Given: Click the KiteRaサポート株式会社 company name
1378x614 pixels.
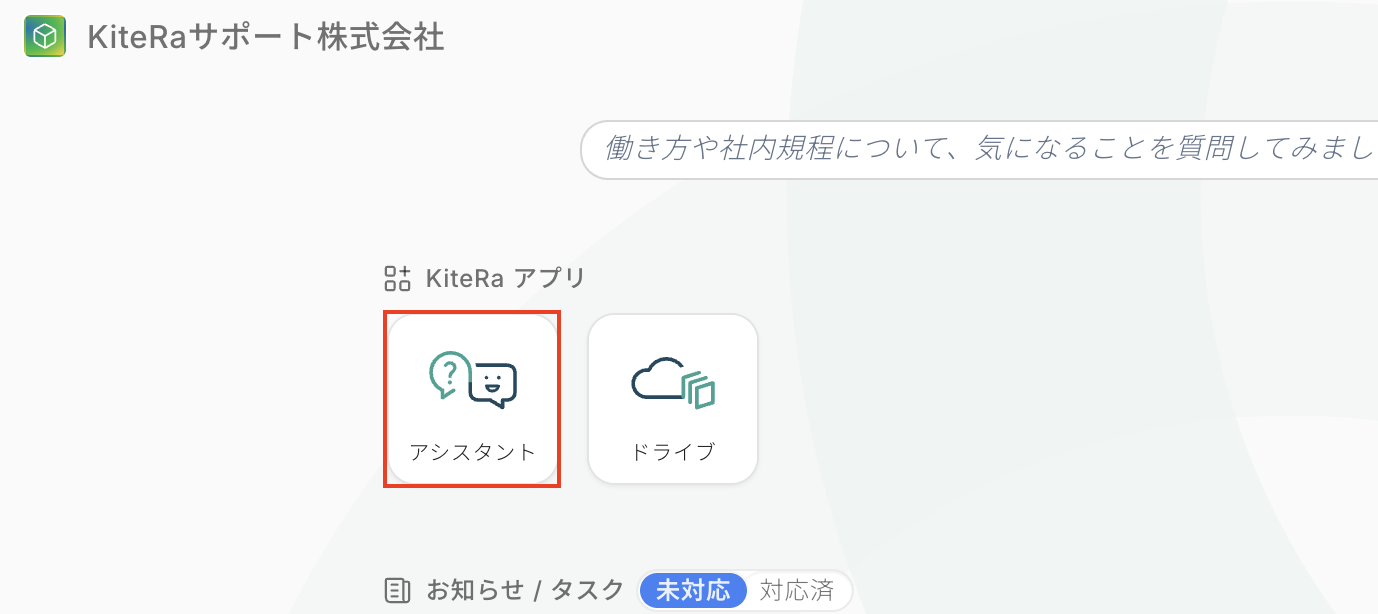Looking at the screenshot, I should pos(266,38).
